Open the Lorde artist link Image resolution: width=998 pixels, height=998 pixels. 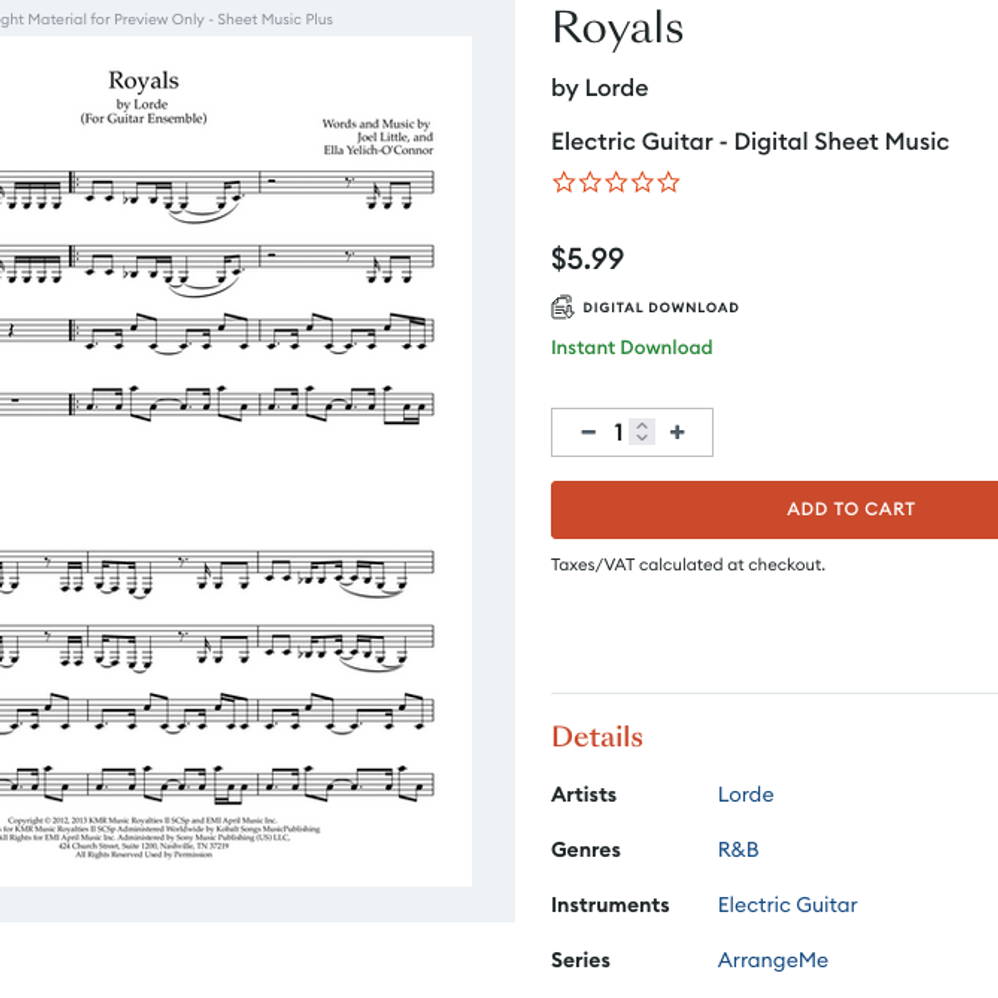point(745,794)
